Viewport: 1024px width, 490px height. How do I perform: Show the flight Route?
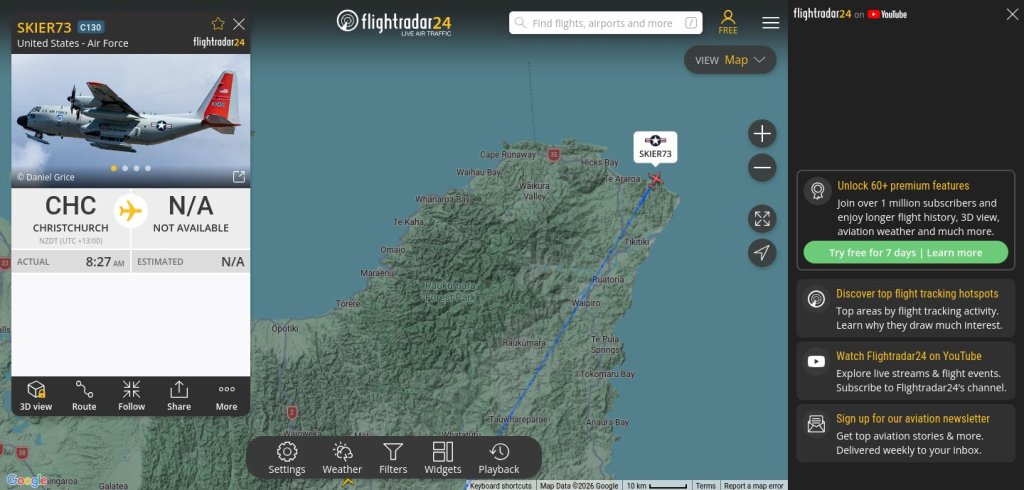tap(84, 395)
